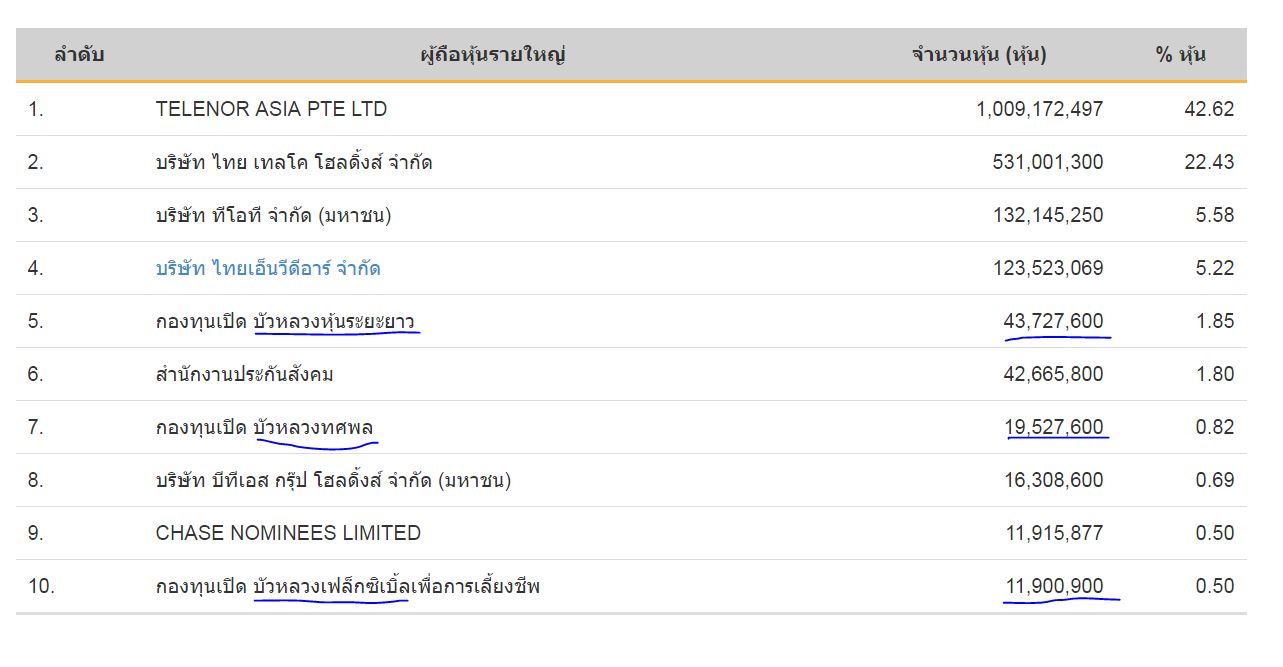Click the % หุ้น column header
1283x667 pixels.
[1181, 55]
